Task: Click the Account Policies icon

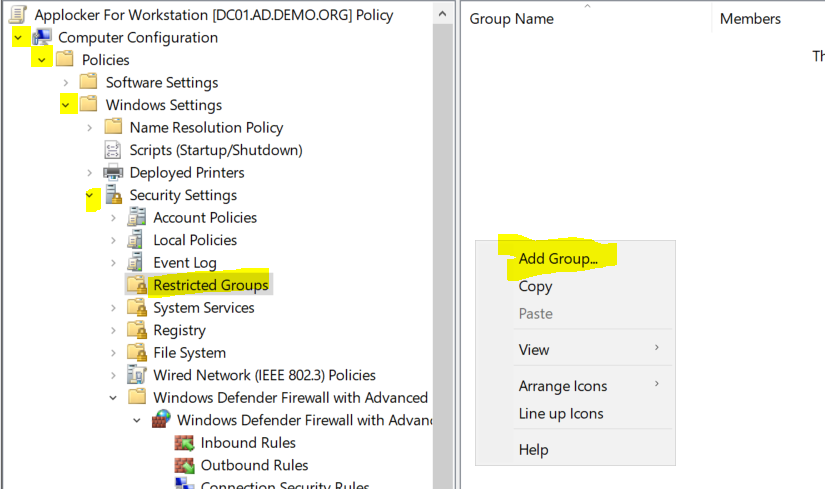Action: [137, 217]
